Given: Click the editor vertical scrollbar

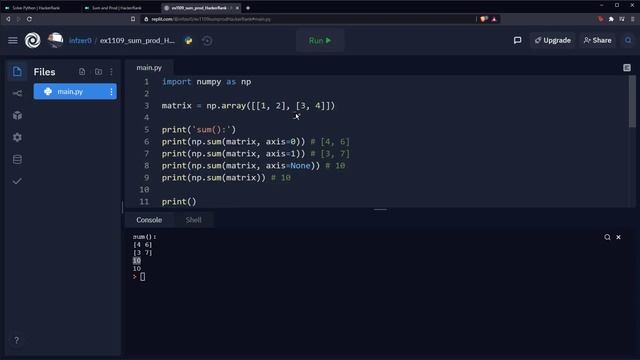Looking at the screenshot, I should point(632,102).
